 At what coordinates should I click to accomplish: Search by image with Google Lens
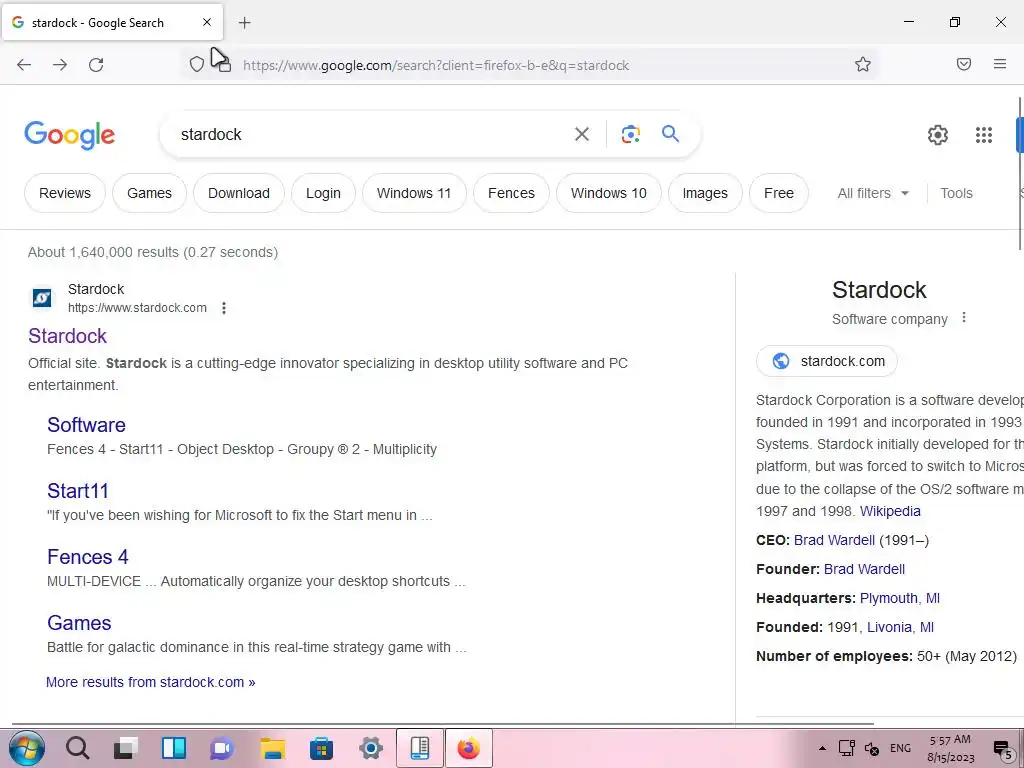pyautogui.click(x=630, y=134)
